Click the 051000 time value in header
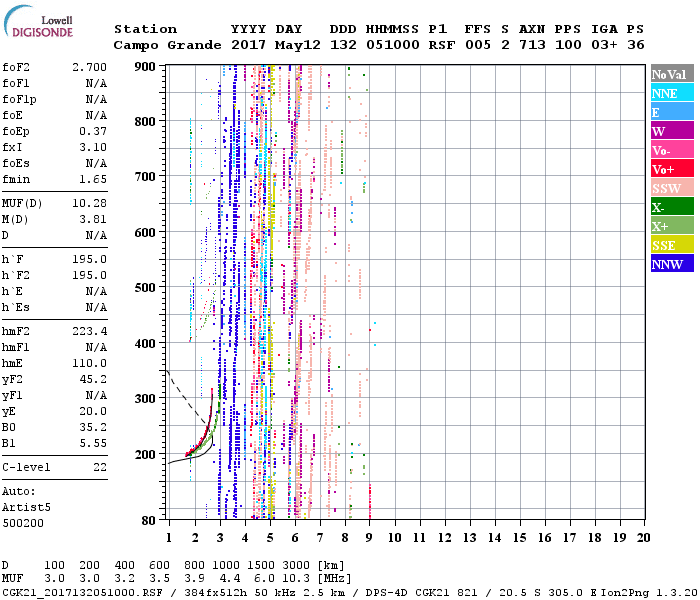This screenshot has height=600, width=700. 393,45
